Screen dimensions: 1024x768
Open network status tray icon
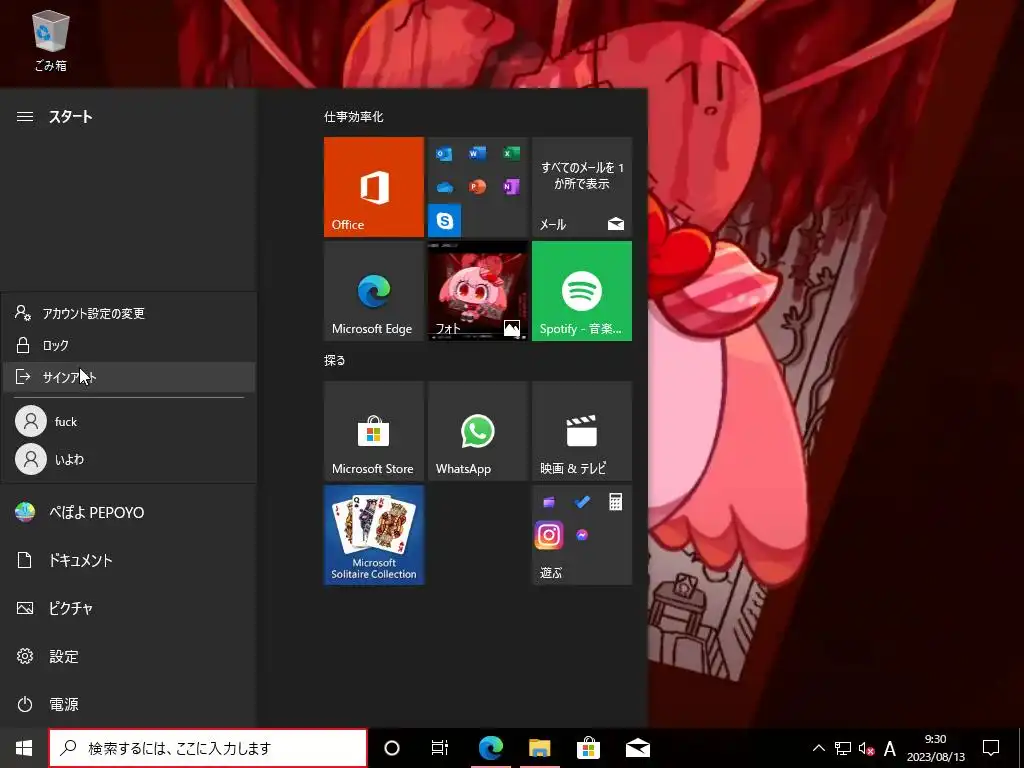click(842, 748)
